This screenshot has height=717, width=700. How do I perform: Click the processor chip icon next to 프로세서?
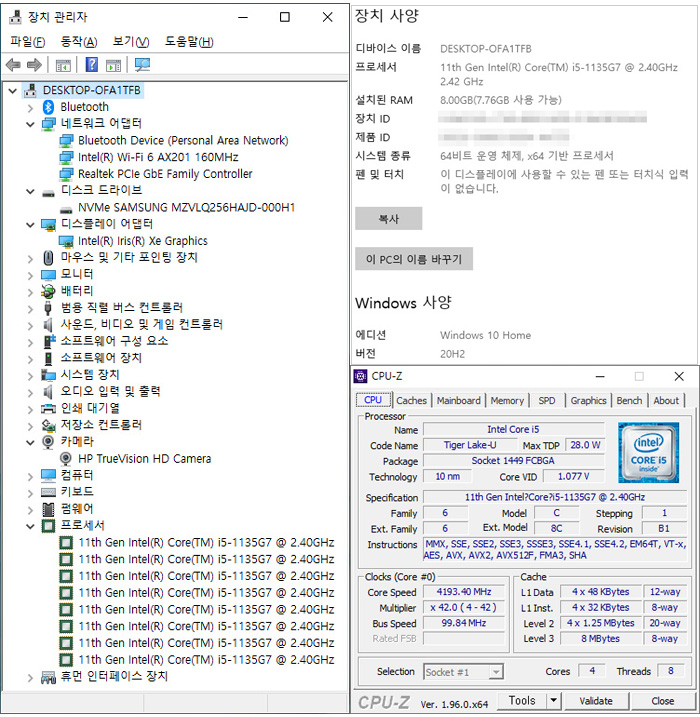(x=48, y=526)
